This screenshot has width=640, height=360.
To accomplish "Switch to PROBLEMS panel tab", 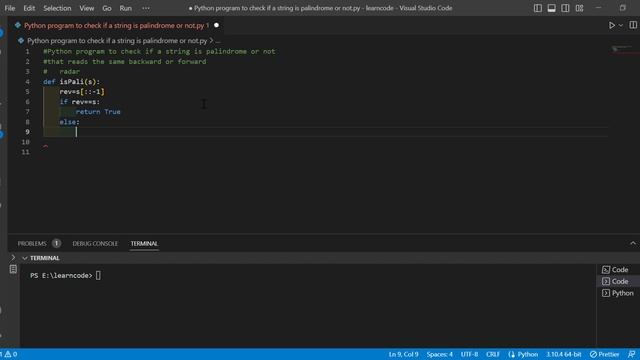I will [x=32, y=244].
